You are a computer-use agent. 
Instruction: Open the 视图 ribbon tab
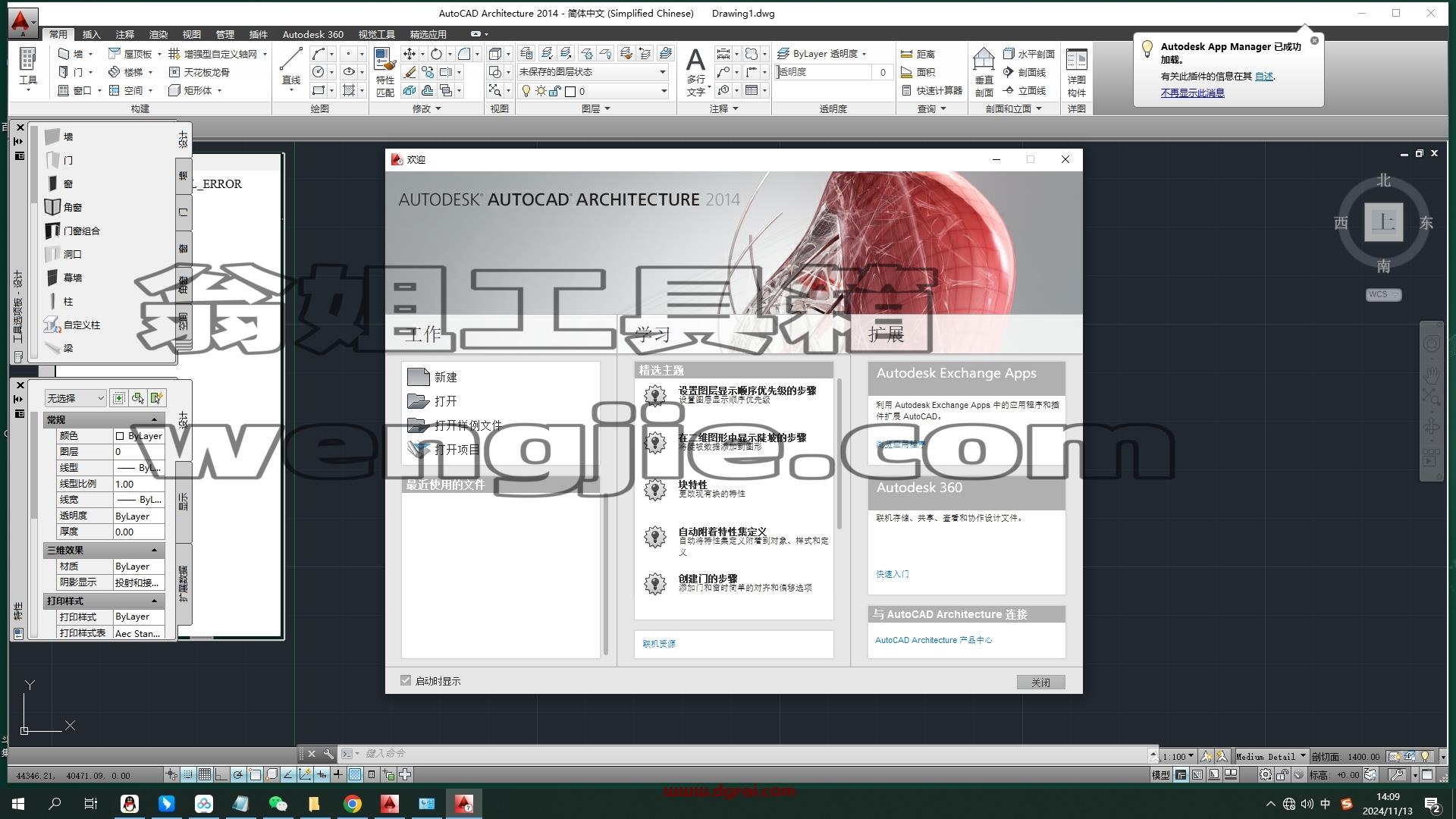191,34
